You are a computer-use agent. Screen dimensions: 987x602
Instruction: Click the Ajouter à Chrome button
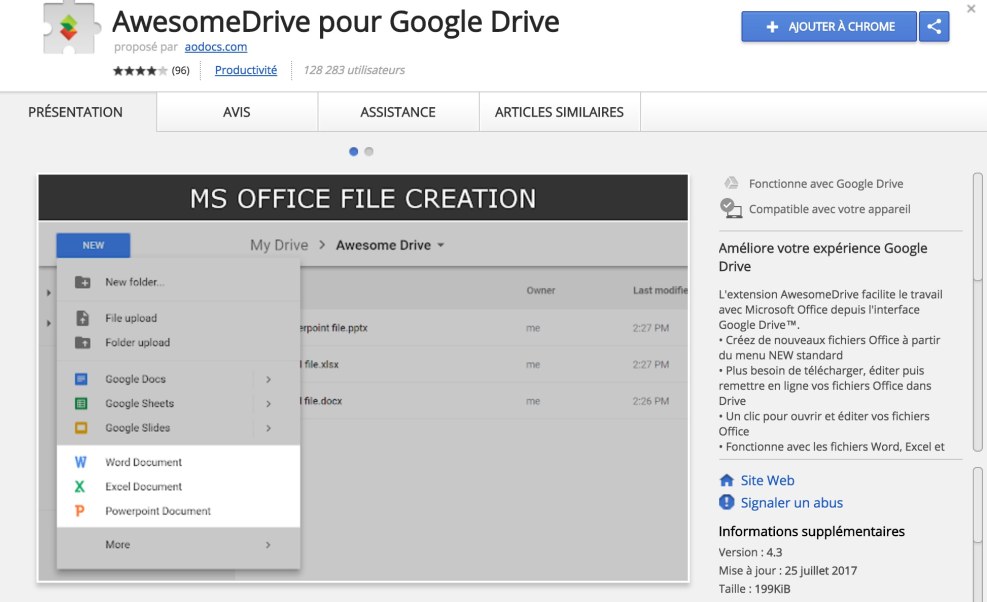pyautogui.click(x=827, y=26)
